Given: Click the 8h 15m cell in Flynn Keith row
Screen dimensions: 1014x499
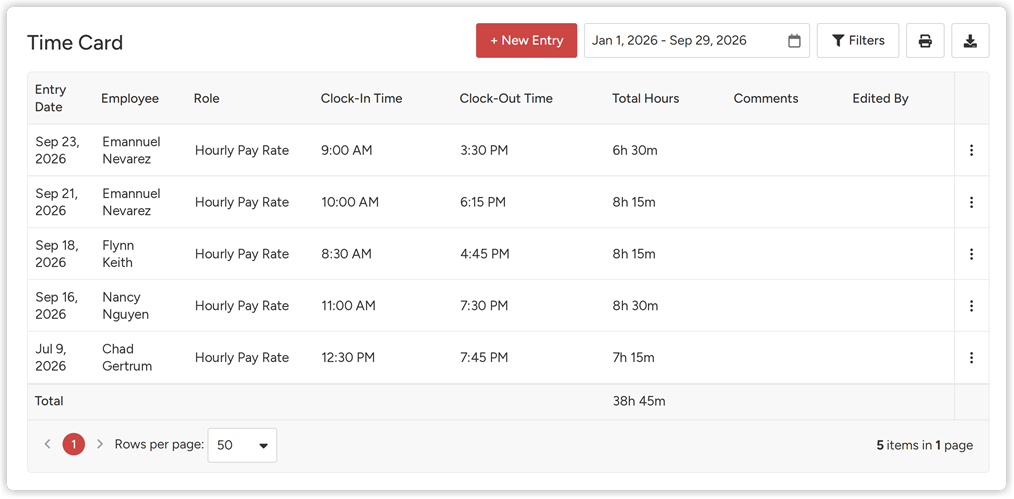Looking at the screenshot, I should 634,254.
